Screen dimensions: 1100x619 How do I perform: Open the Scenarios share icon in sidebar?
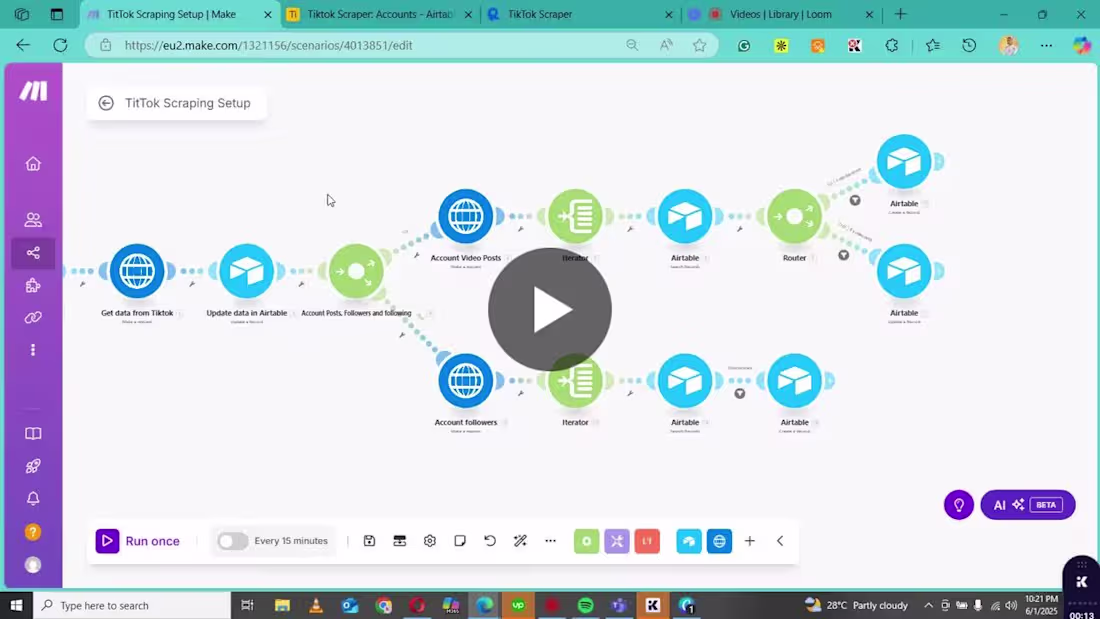click(x=33, y=253)
